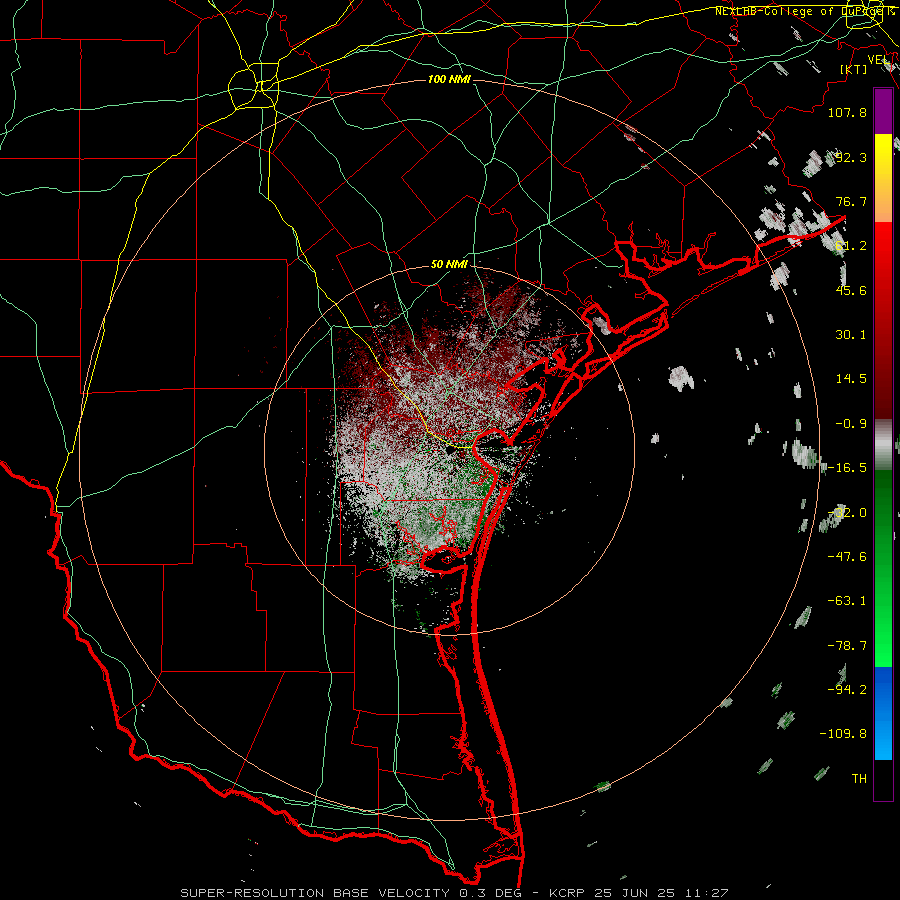Image resolution: width=900 pixels, height=900 pixels.
Task: Select the -0.9 velocity scale value
Action: tap(851, 424)
